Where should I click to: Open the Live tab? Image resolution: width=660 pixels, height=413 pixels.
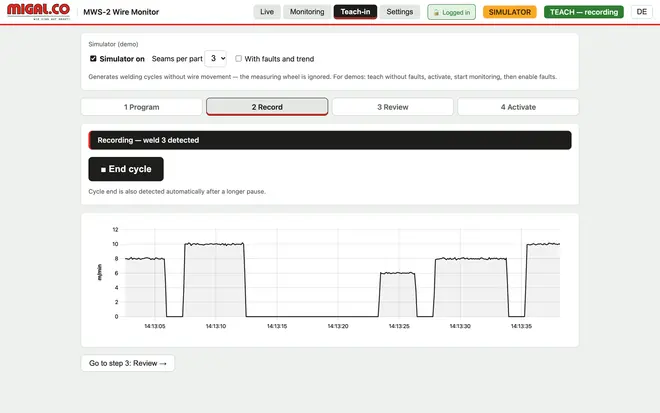tap(267, 12)
